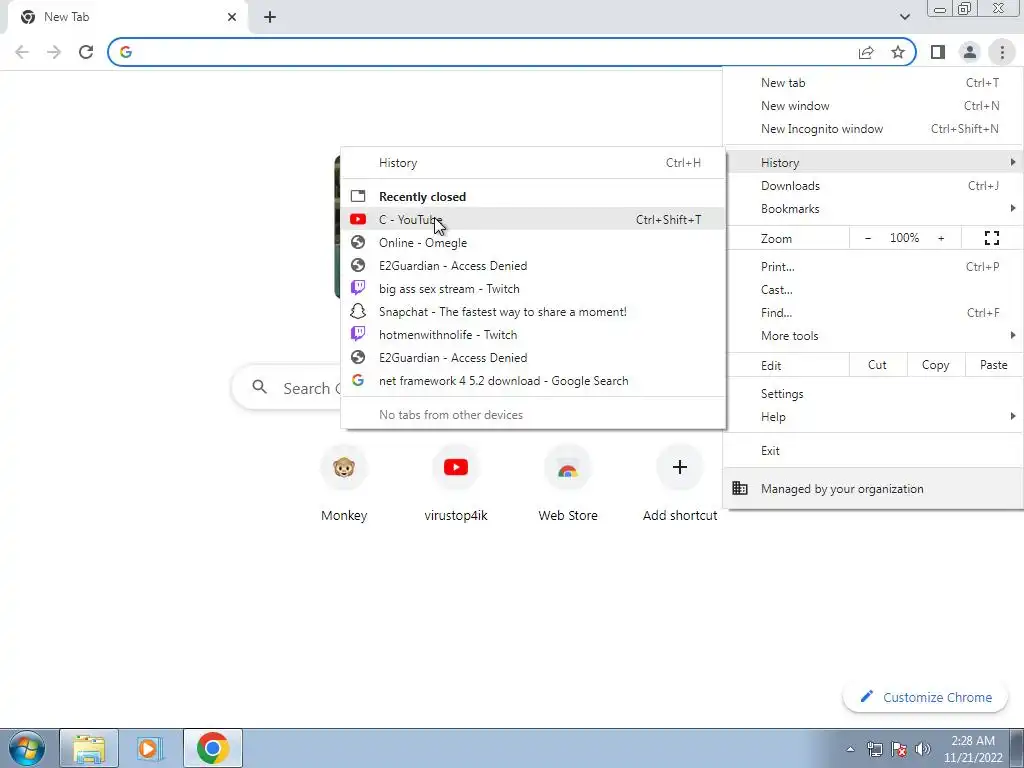Show hidden tray icons arrow
This screenshot has height=768, width=1024.
tap(850, 749)
